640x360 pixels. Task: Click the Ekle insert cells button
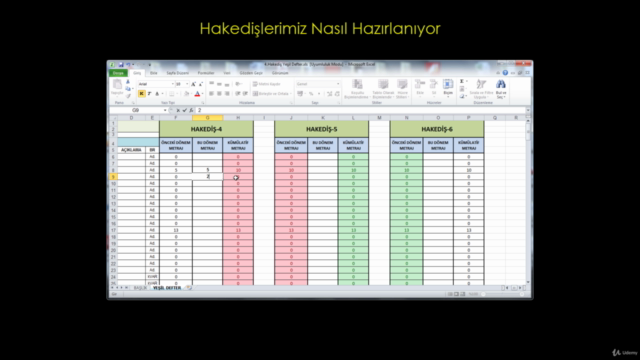click(420, 88)
